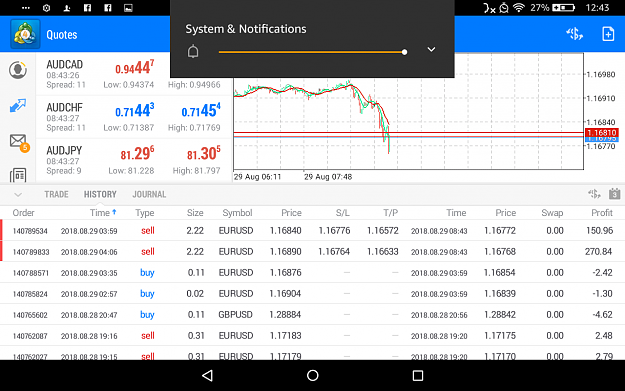Screen dimensions: 625x391
Task: Click the -4.62 profit value
Action: click(602, 314)
